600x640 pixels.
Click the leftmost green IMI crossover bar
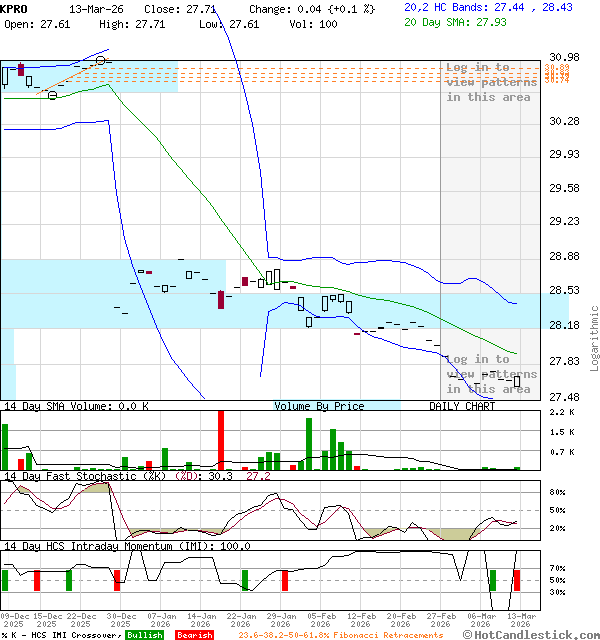tap(5, 580)
